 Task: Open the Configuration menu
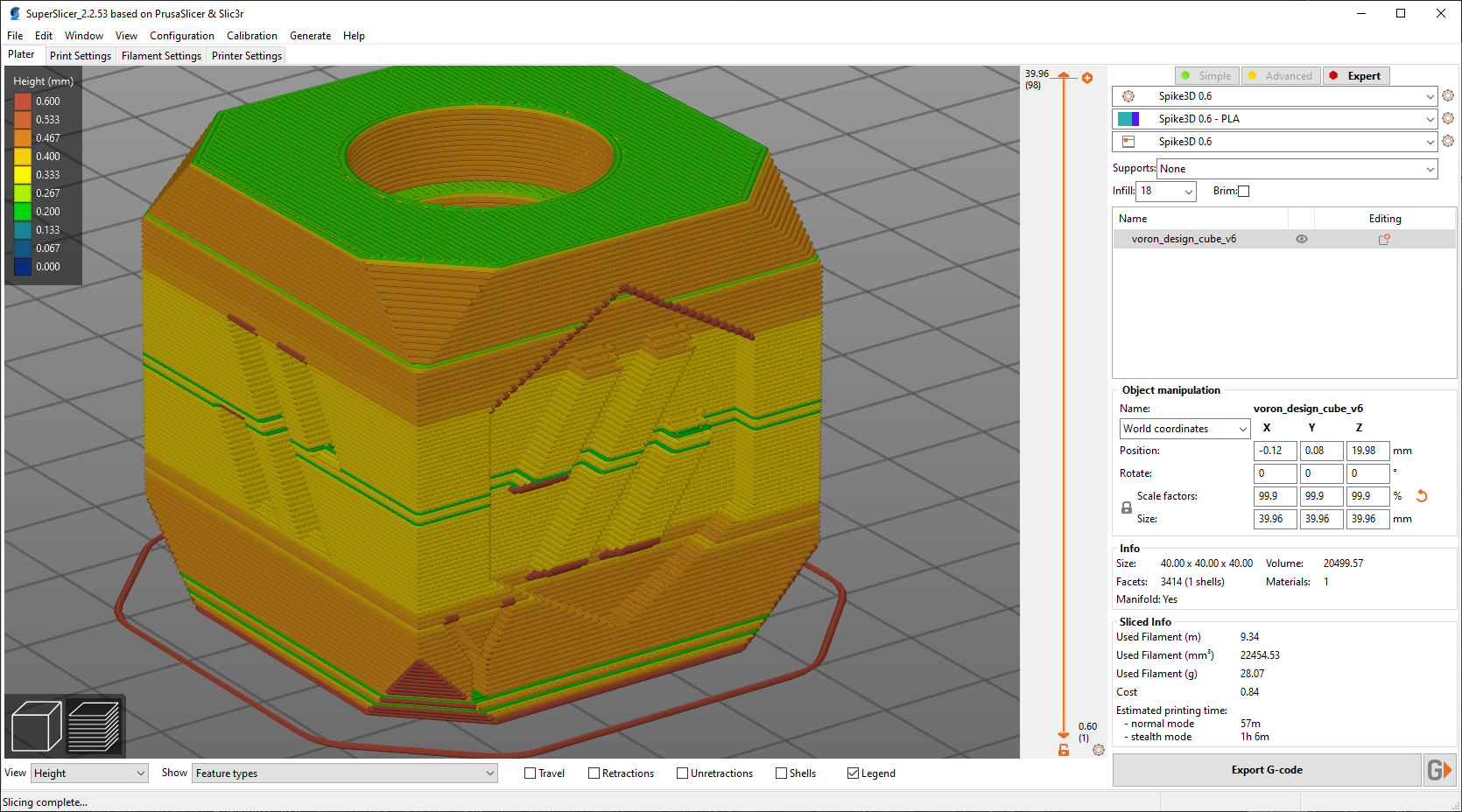(x=182, y=36)
